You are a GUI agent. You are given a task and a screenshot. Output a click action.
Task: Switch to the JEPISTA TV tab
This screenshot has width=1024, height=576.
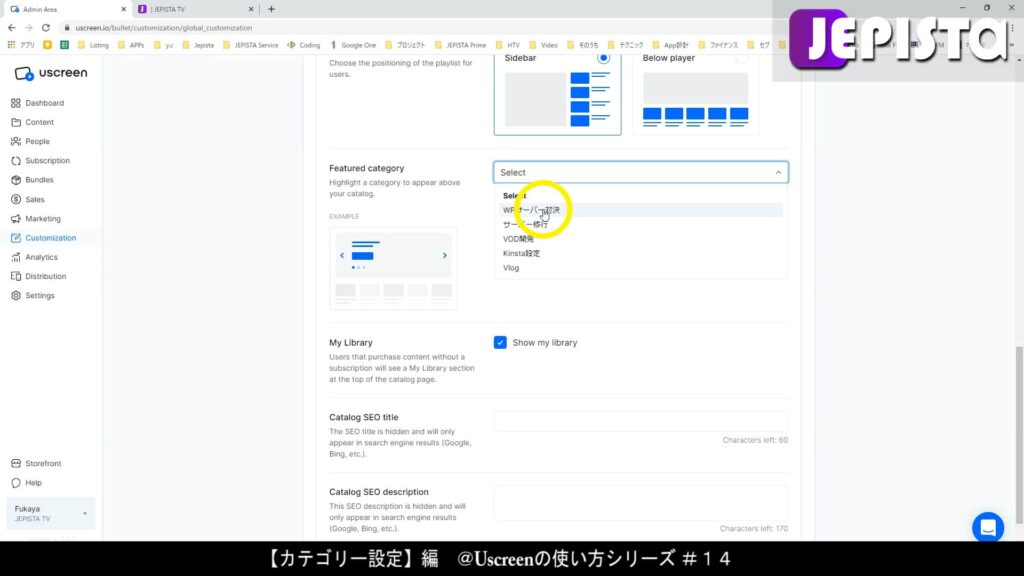(x=195, y=9)
